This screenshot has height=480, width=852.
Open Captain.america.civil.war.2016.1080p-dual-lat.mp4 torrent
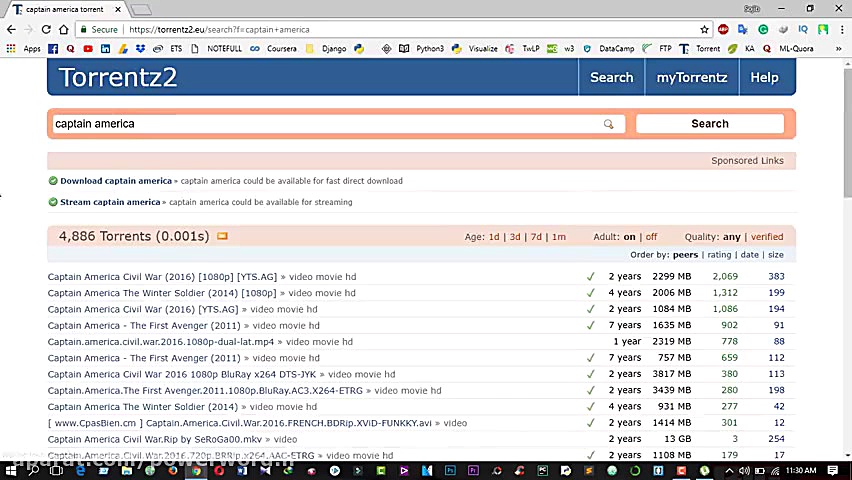(161, 342)
